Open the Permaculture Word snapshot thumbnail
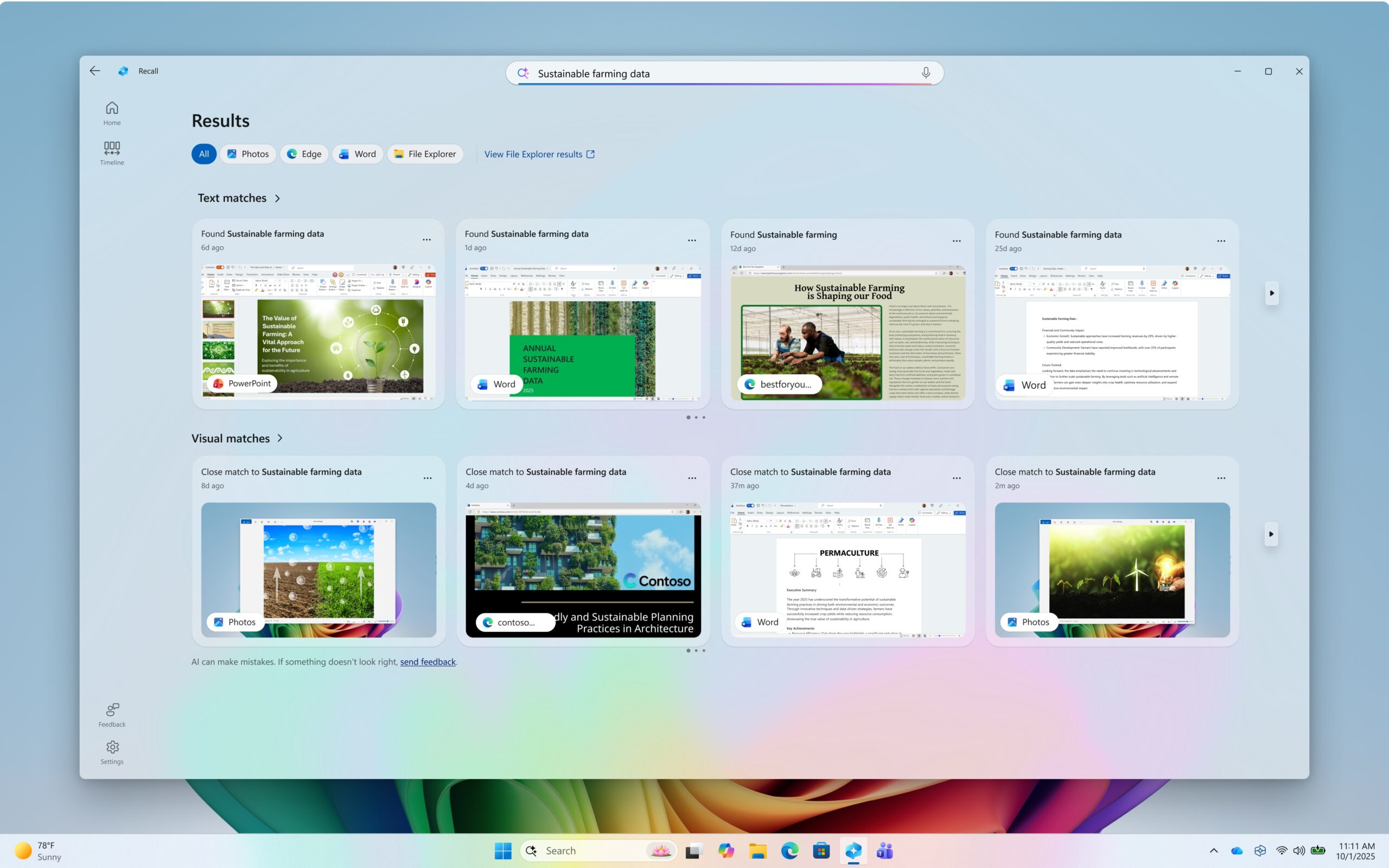1389x868 pixels. [847, 570]
